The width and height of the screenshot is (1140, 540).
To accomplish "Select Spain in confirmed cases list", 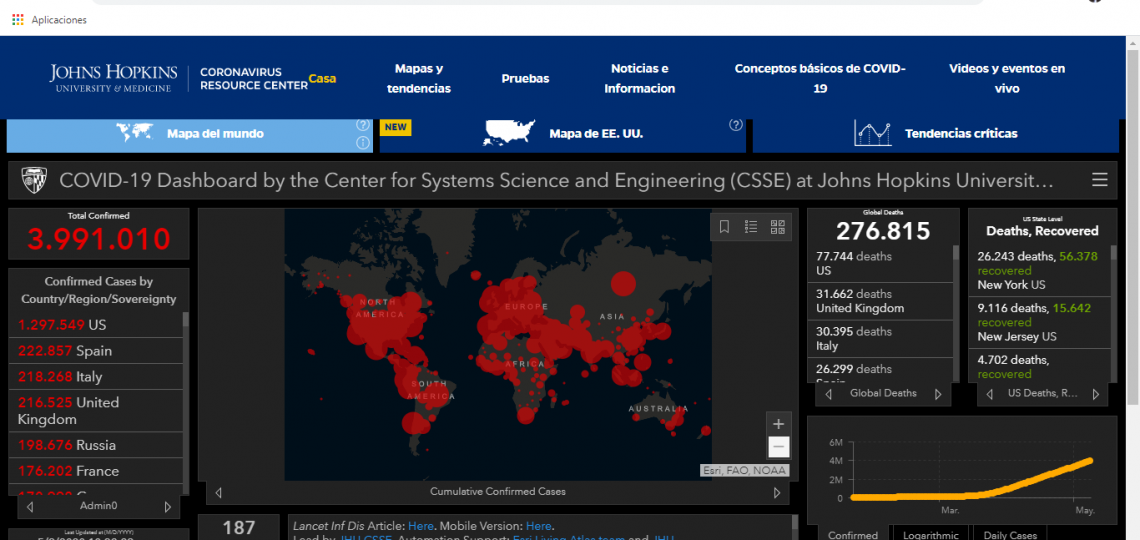I will [95, 351].
